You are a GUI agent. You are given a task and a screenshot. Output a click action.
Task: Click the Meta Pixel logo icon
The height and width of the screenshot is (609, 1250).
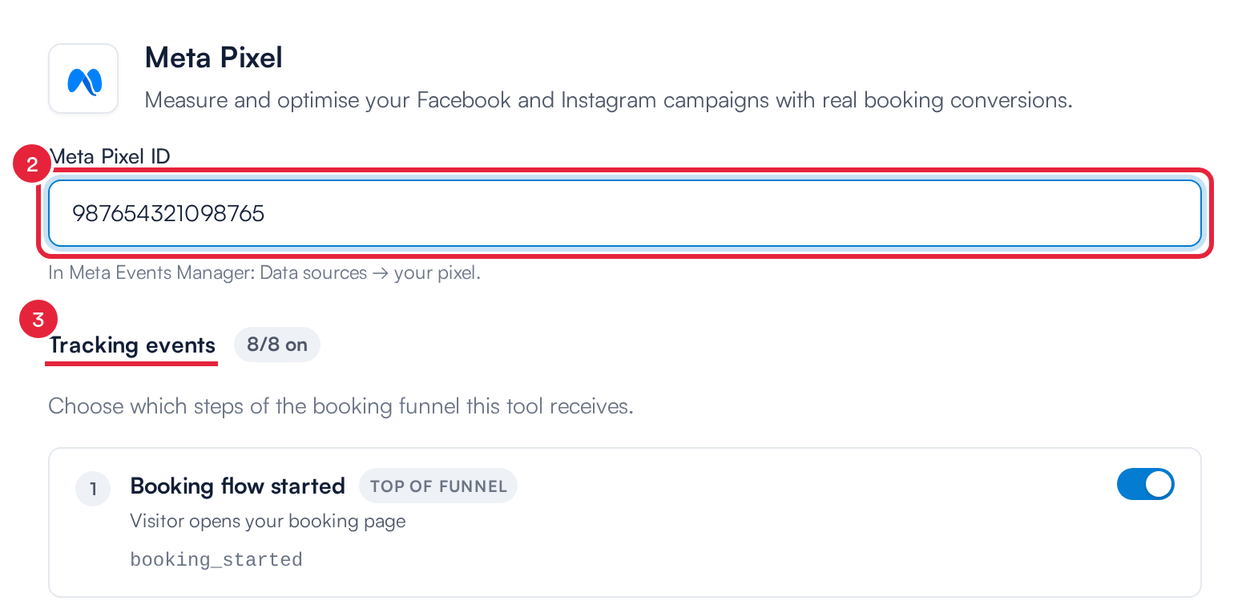[84, 79]
